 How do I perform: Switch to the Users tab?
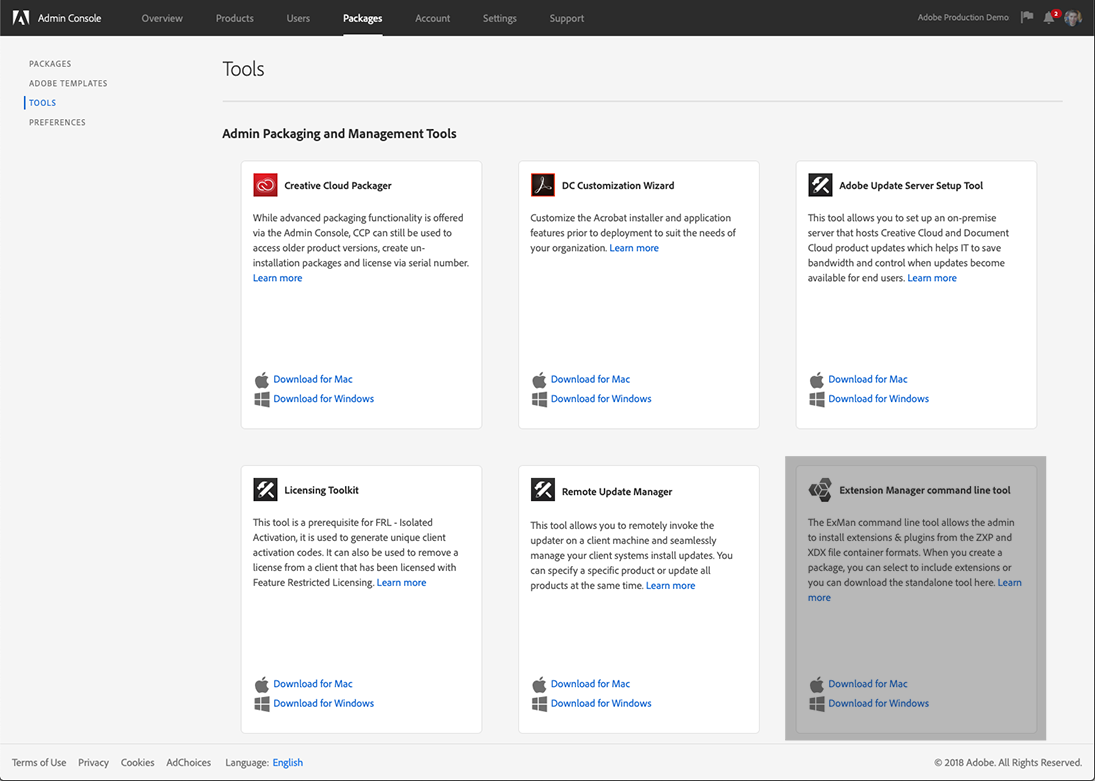pos(298,18)
